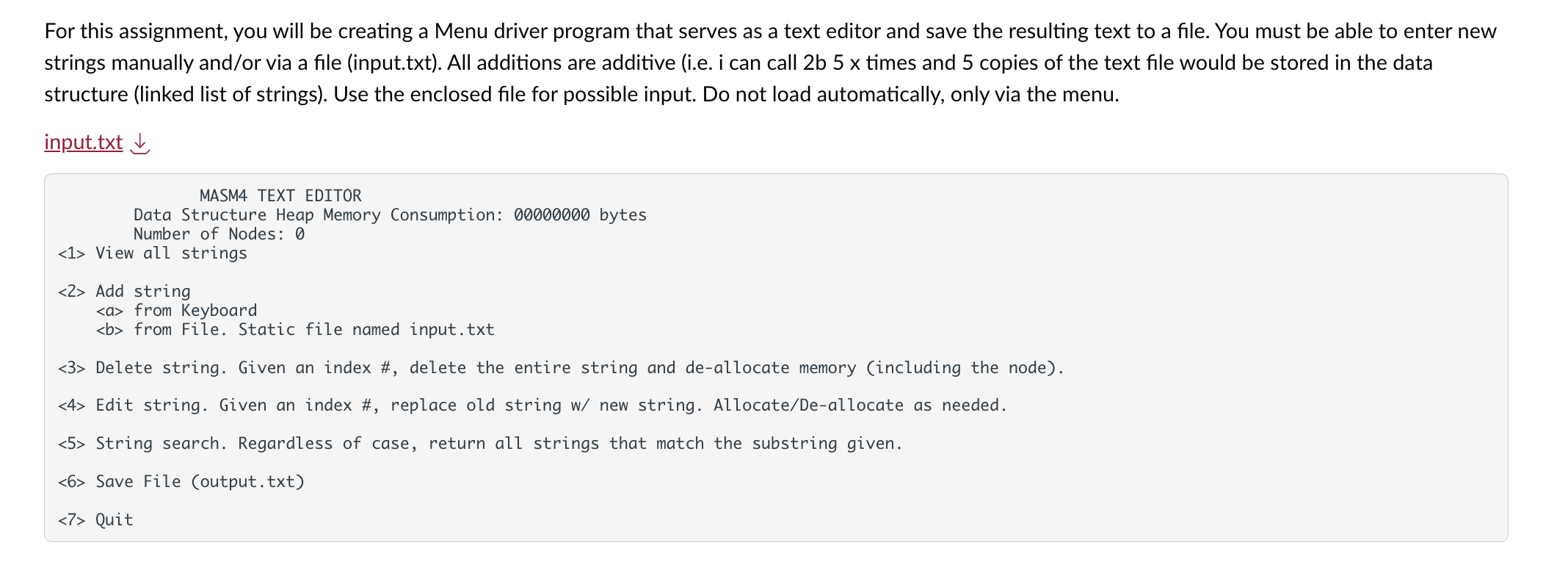This screenshot has width=1568, height=573.
Task: Click the MASM4 TEXT EDITOR heading line
Action: tap(280, 196)
